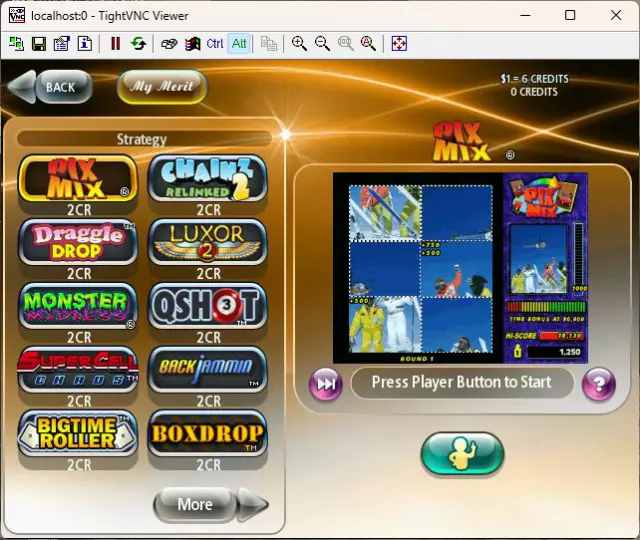Click the BACK button

click(51, 87)
